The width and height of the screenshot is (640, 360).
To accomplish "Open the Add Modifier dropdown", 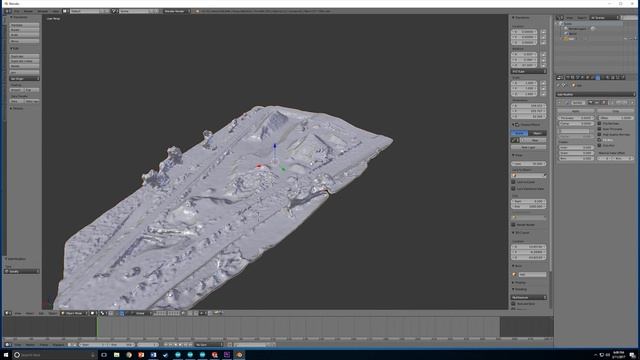I will 596,94.
